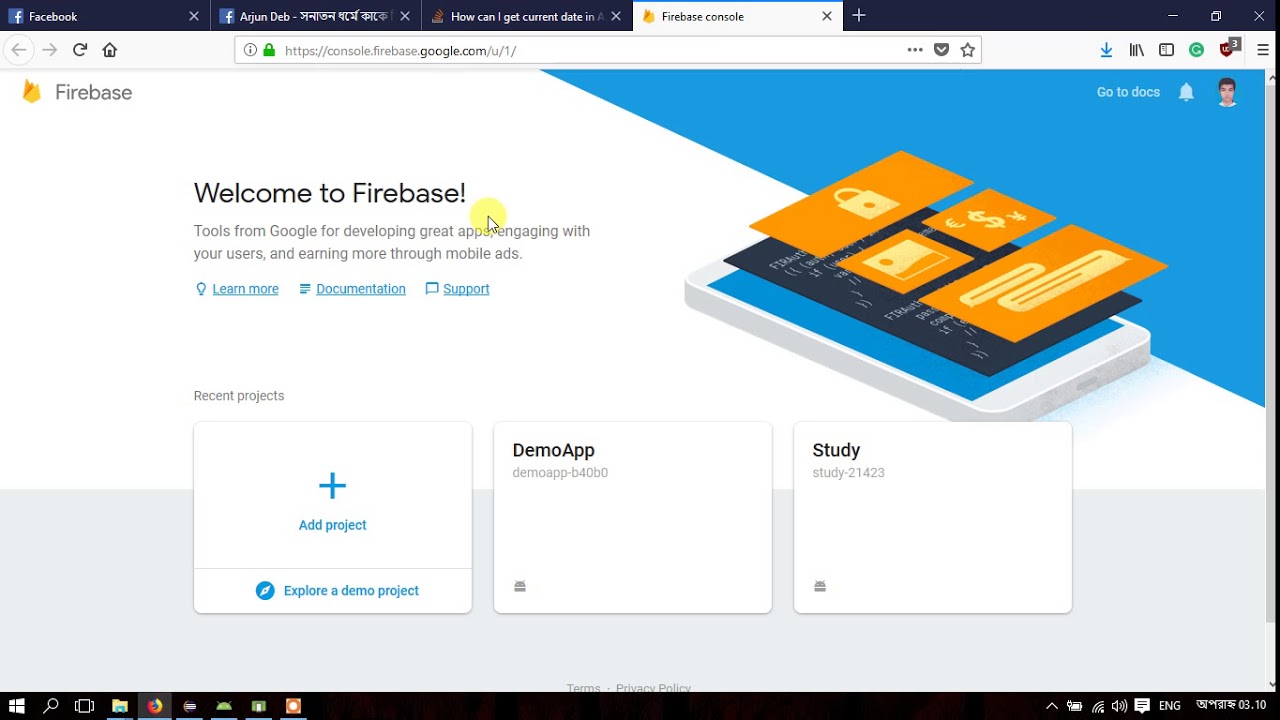Click the Privacy Policy footer link
1280x720 pixels.
(653, 688)
